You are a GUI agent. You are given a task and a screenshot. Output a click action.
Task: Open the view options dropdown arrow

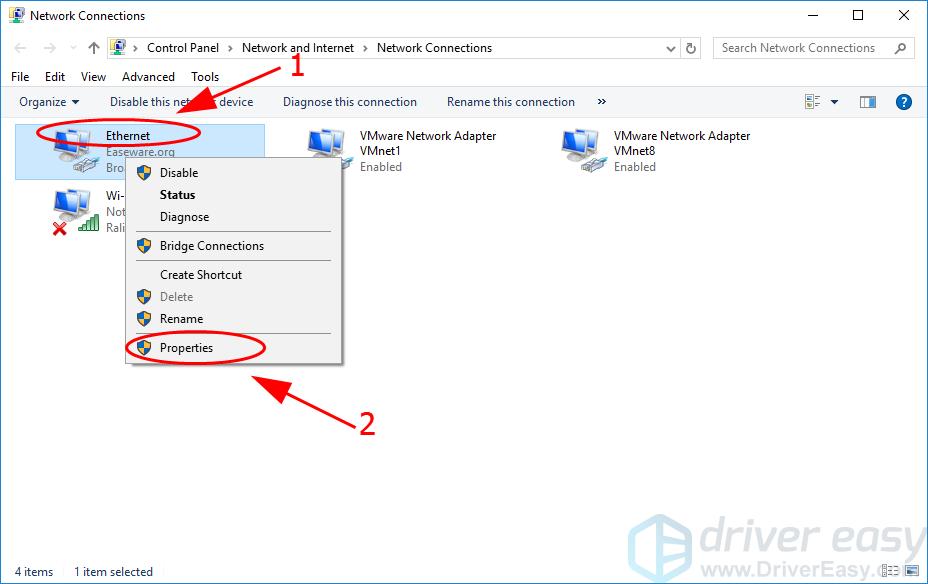[835, 102]
